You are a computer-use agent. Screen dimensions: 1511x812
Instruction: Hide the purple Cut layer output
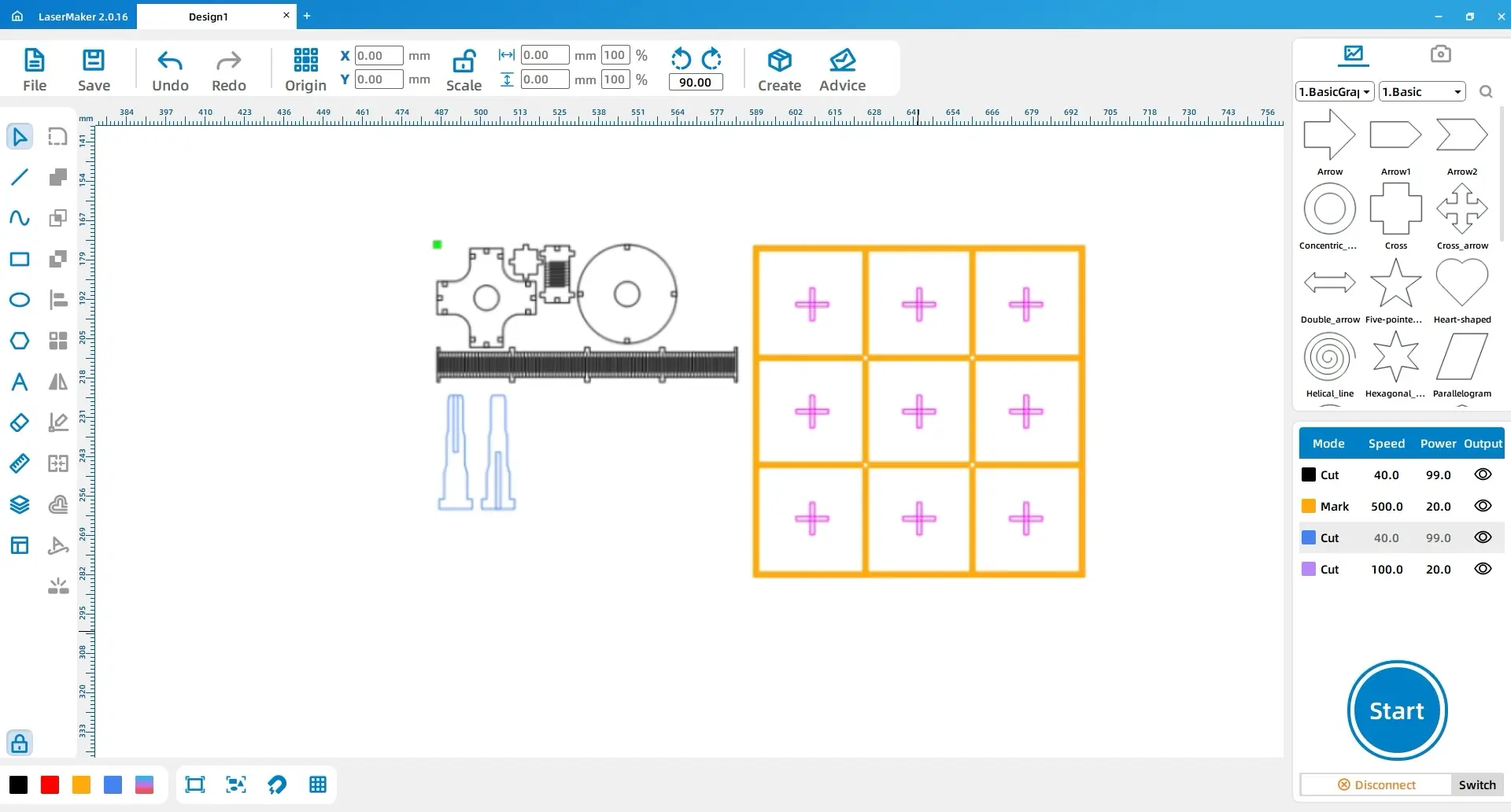coord(1483,569)
